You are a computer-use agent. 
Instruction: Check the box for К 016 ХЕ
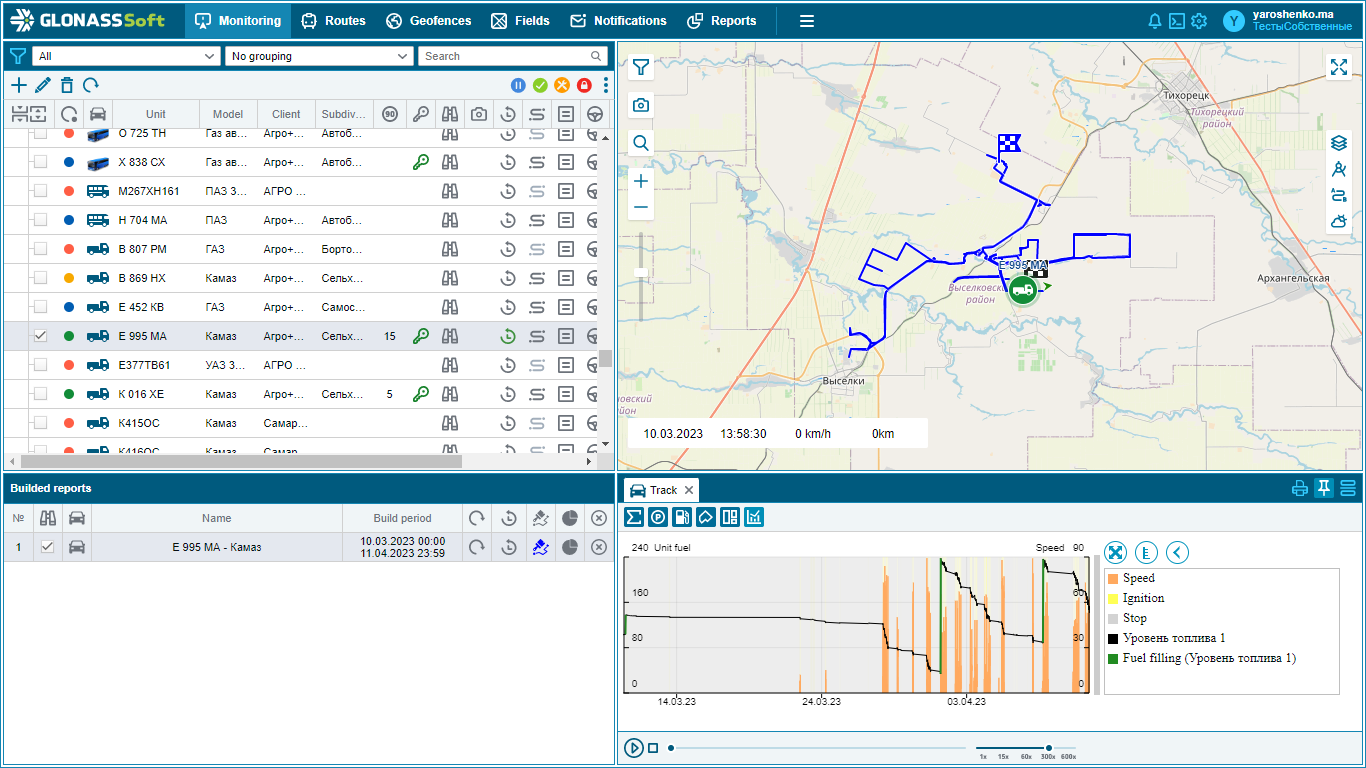click(x=40, y=394)
